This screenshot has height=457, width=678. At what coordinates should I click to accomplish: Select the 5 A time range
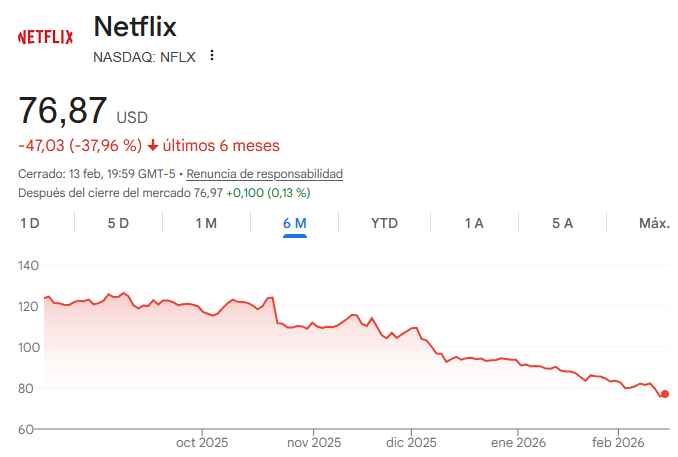[562, 223]
